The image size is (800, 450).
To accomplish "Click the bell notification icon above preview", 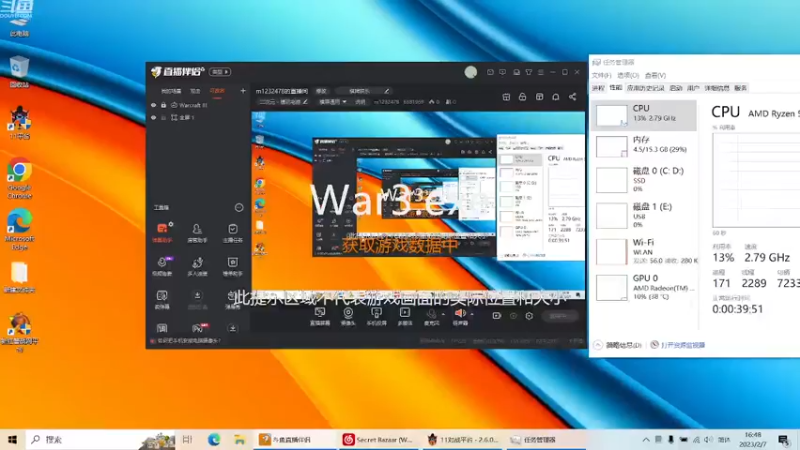I will (x=556, y=97).
